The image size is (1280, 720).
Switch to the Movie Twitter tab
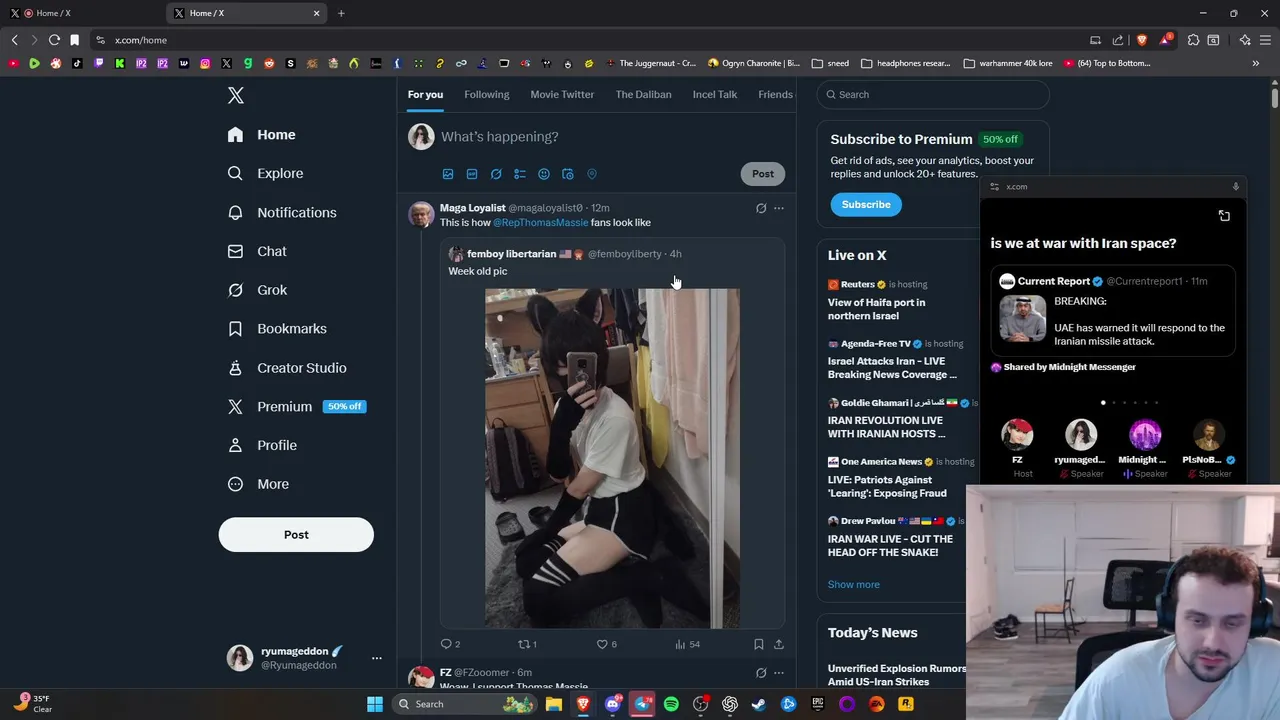click(562, 95)
